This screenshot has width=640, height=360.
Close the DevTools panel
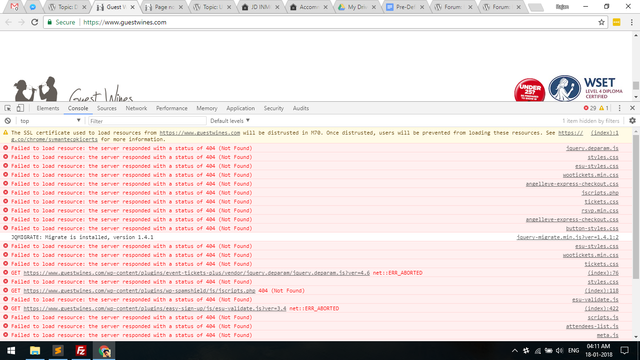tap(632, 108)
